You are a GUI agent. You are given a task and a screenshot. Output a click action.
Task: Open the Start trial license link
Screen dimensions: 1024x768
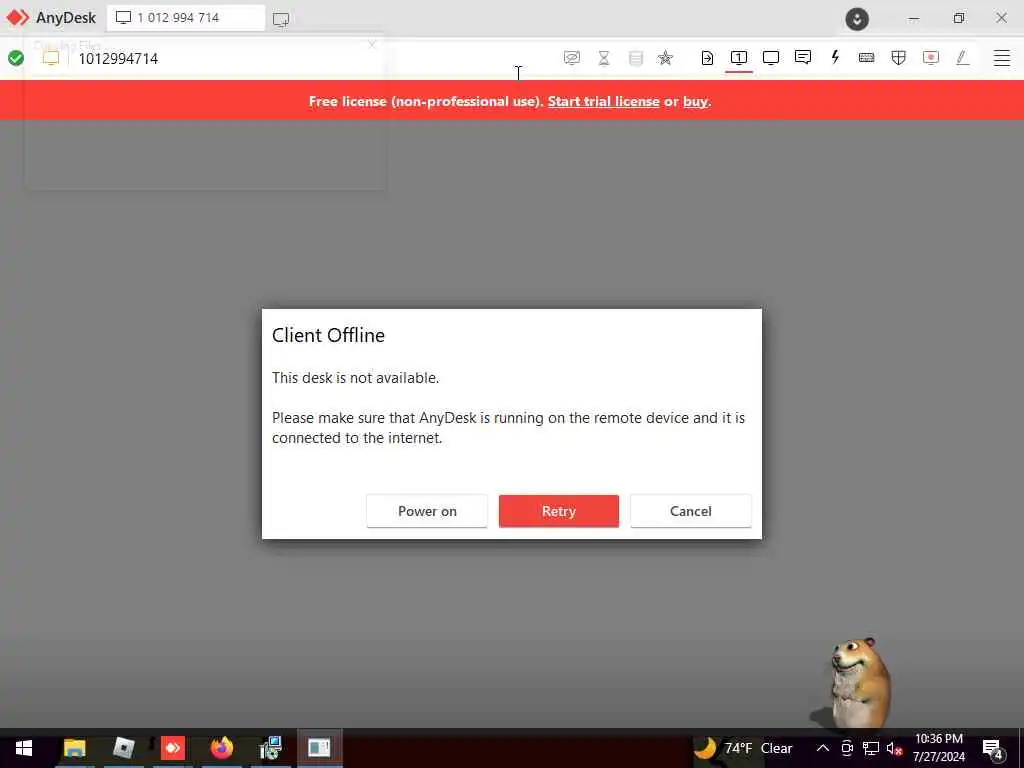pos(603,101)
